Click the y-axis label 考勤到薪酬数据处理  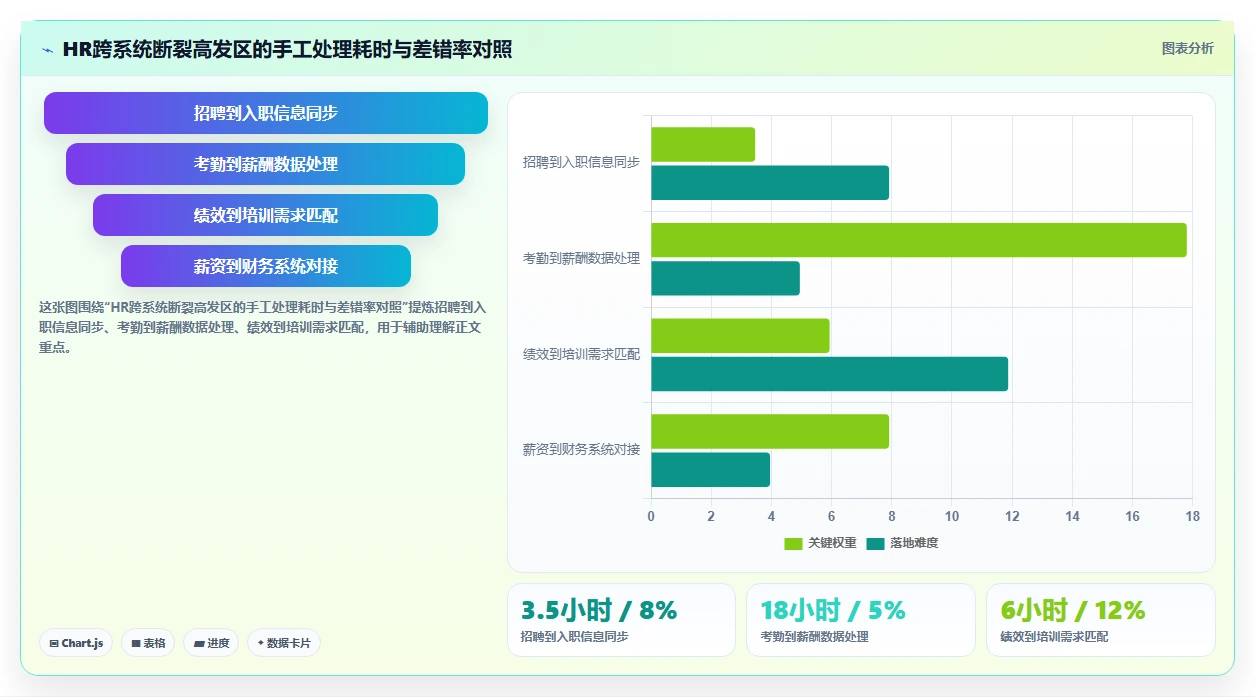coord(581,258)
